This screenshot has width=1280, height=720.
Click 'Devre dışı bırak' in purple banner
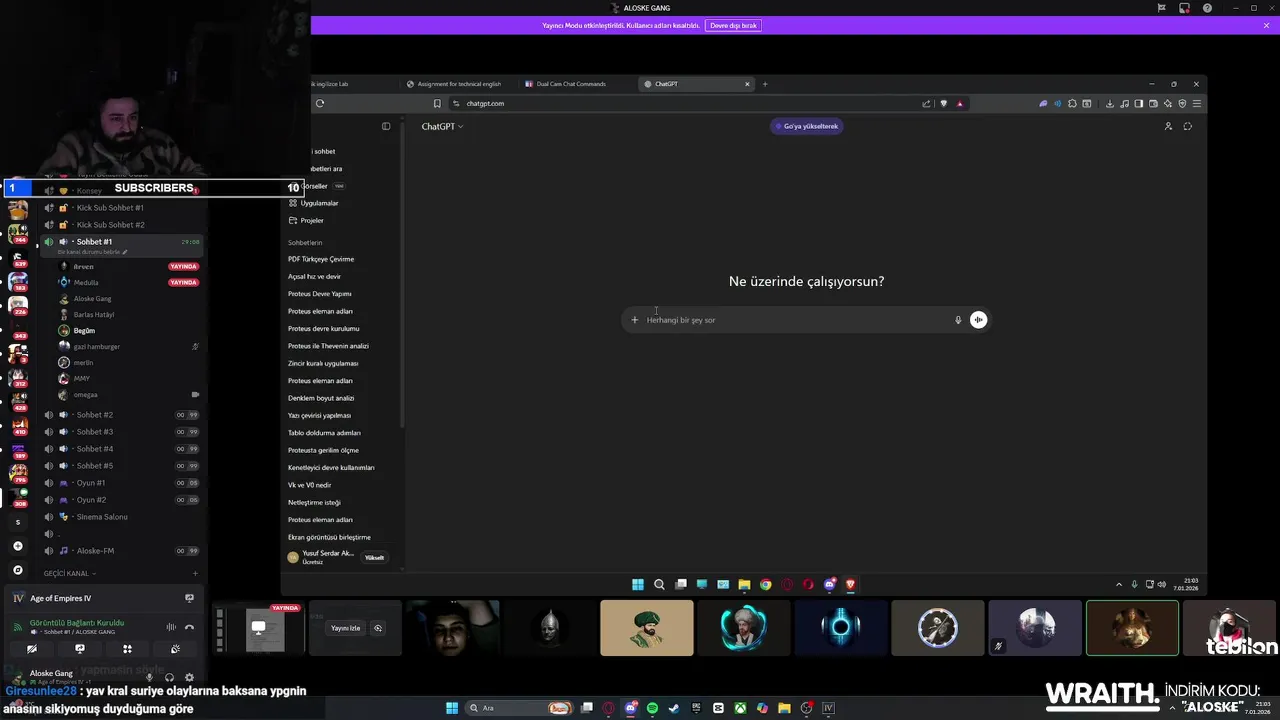(x=733, y=25)
